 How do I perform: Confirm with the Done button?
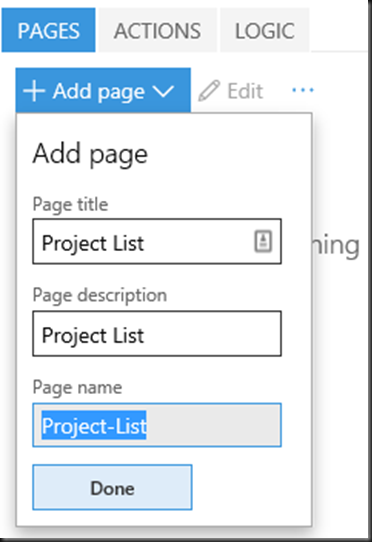pos(112,487)
